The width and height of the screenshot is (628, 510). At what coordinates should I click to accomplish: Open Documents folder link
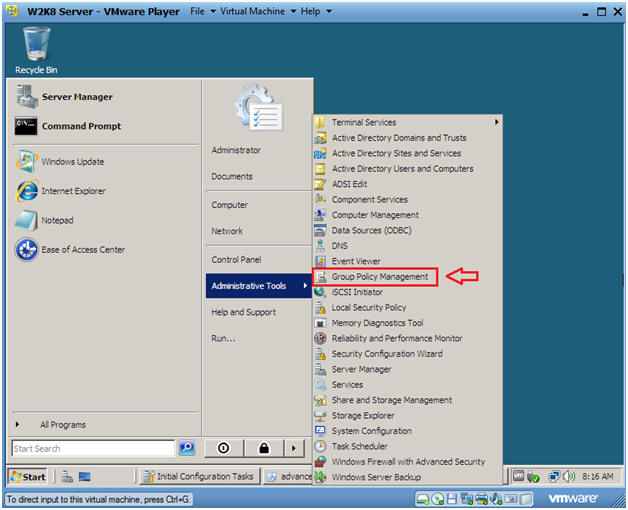pyautogui.click(x=232, y=176)
